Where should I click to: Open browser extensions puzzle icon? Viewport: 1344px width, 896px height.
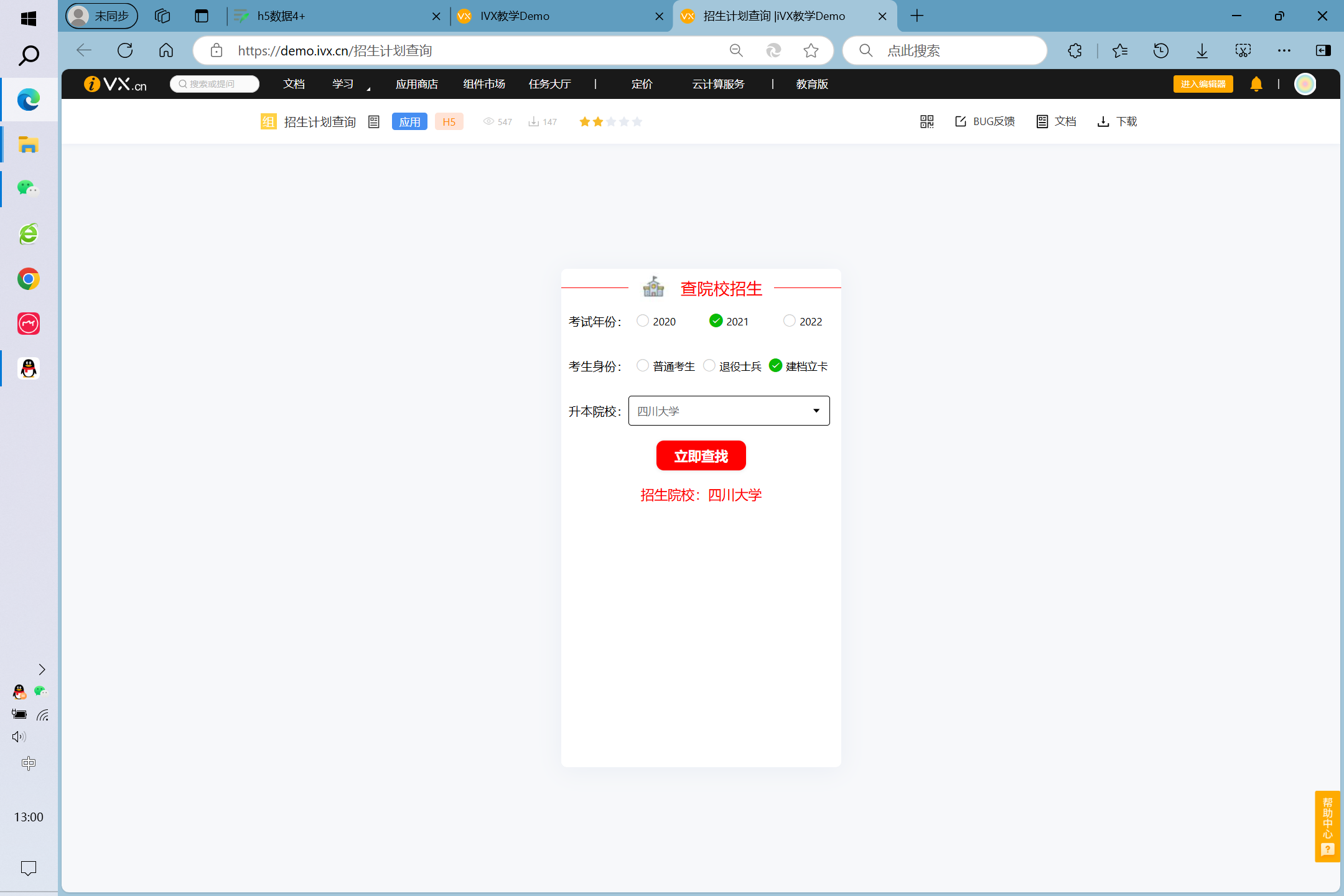(1075, 50)
